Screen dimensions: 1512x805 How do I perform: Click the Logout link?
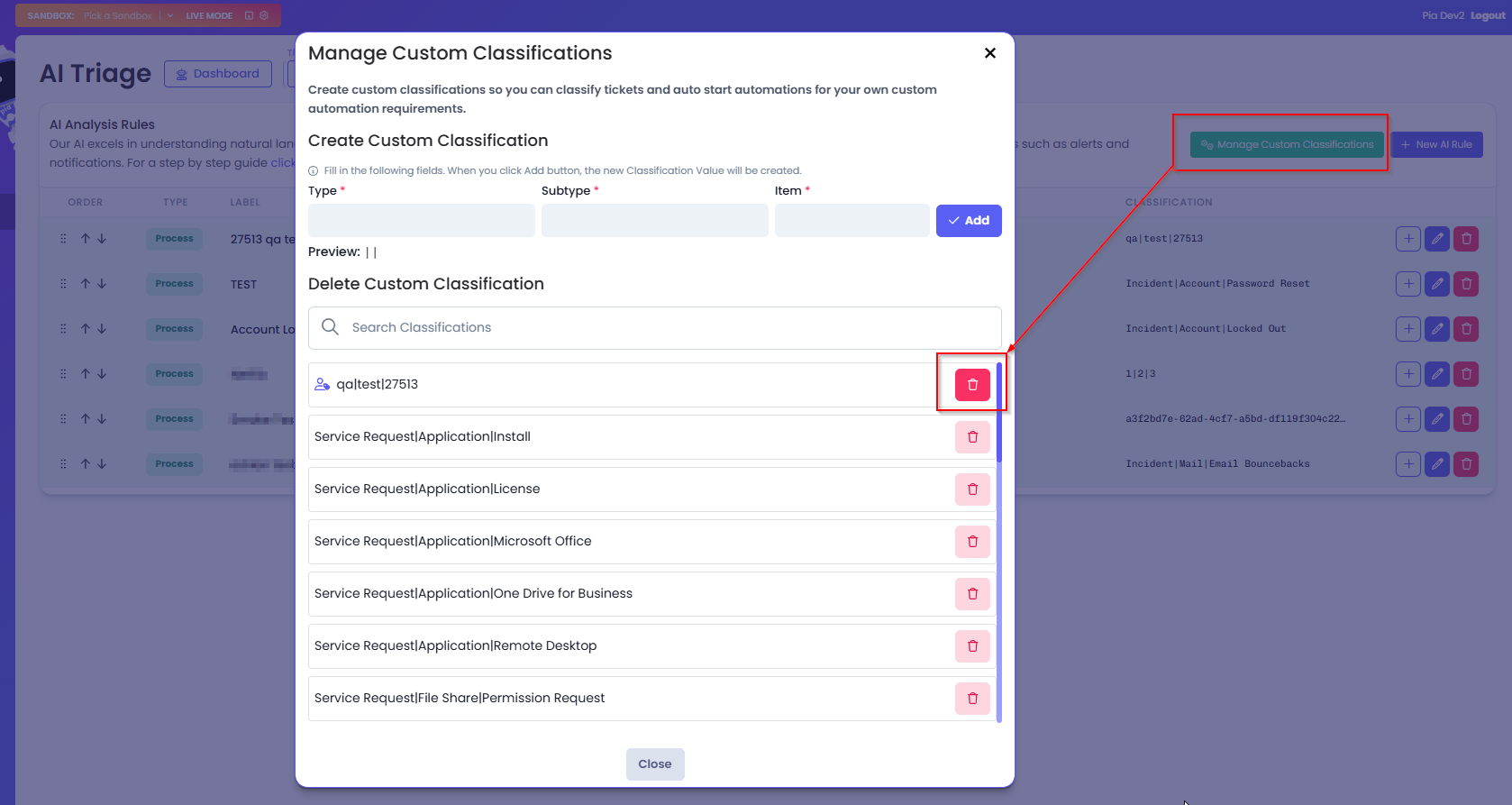tap(1488, 15)
